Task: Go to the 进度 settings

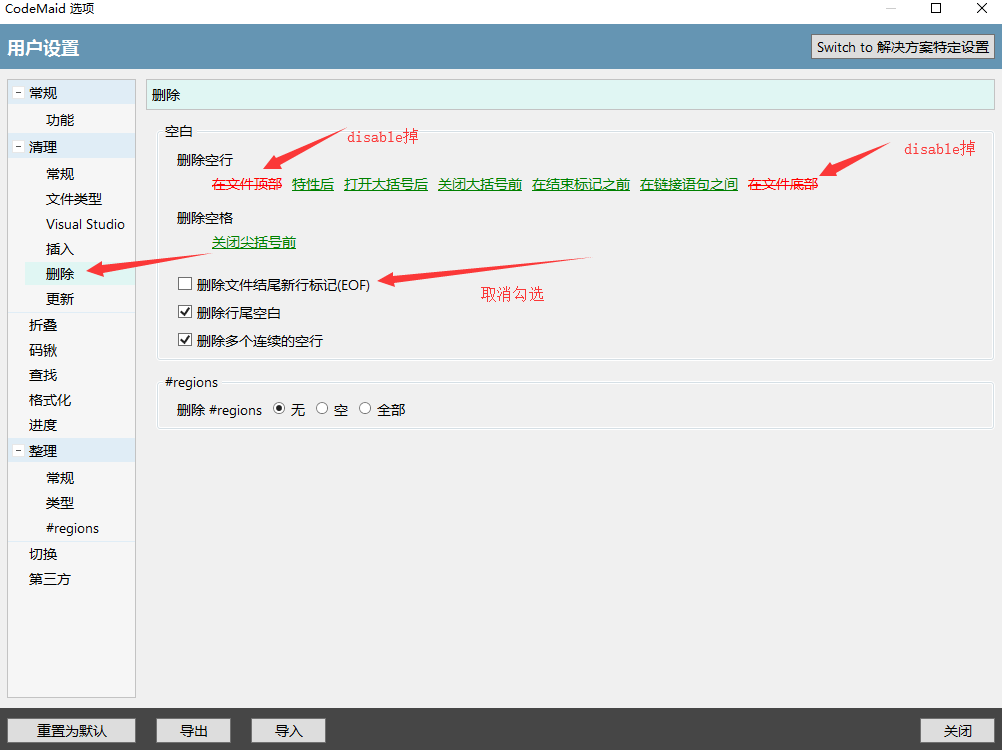Action: click(x=43, y=425)
